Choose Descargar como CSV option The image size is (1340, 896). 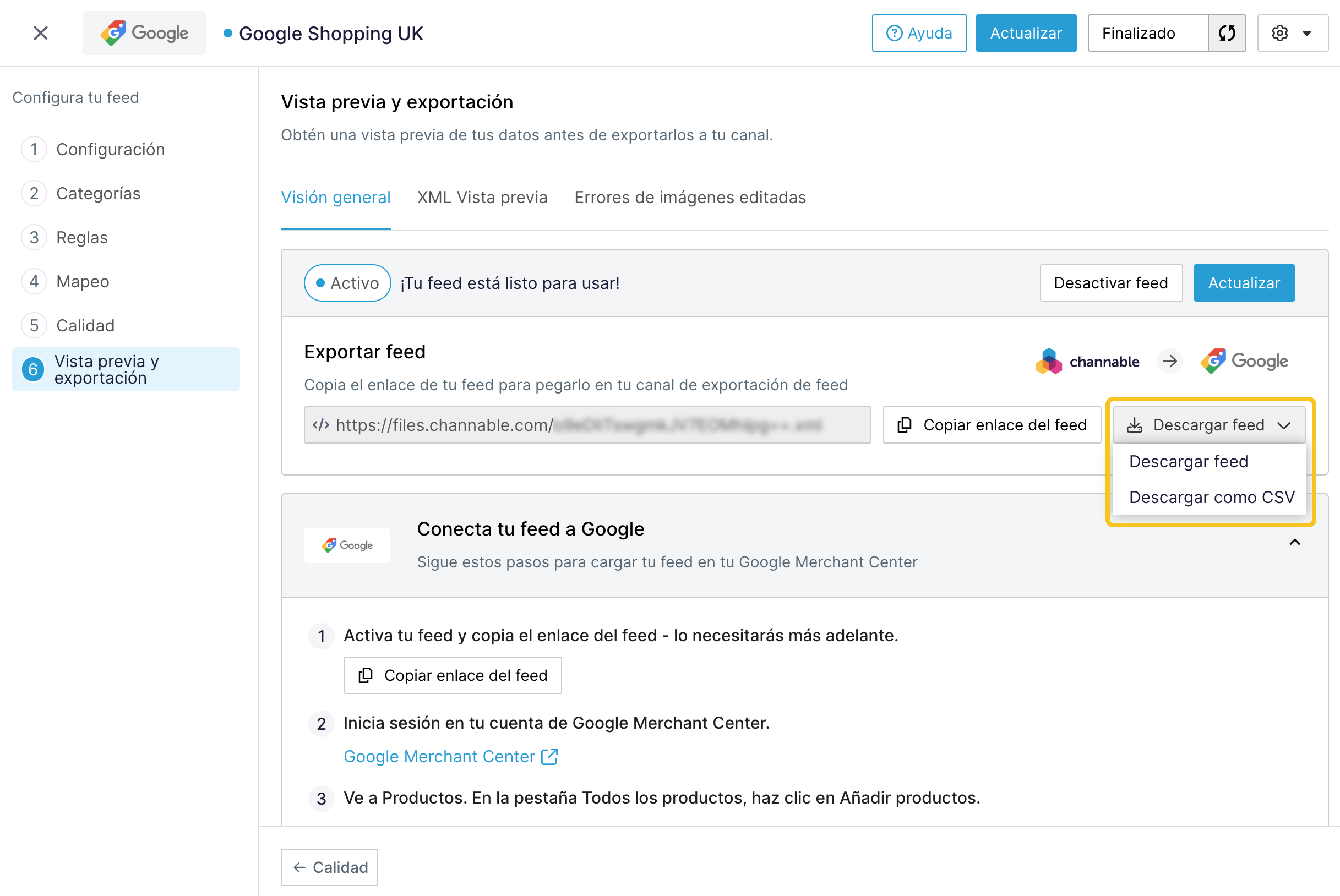[x=1211, y=497]
